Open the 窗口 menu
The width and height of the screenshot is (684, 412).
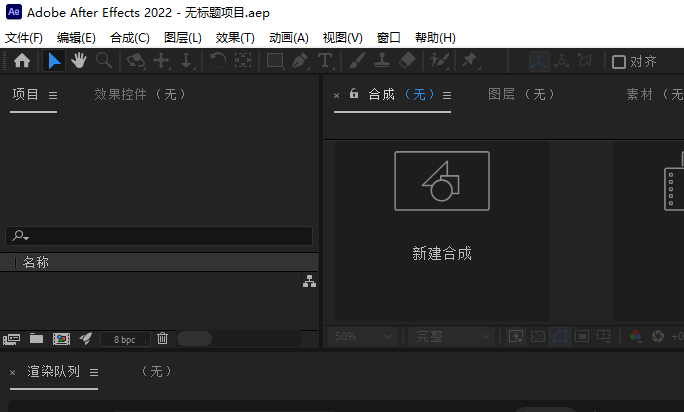click(389, 38)
